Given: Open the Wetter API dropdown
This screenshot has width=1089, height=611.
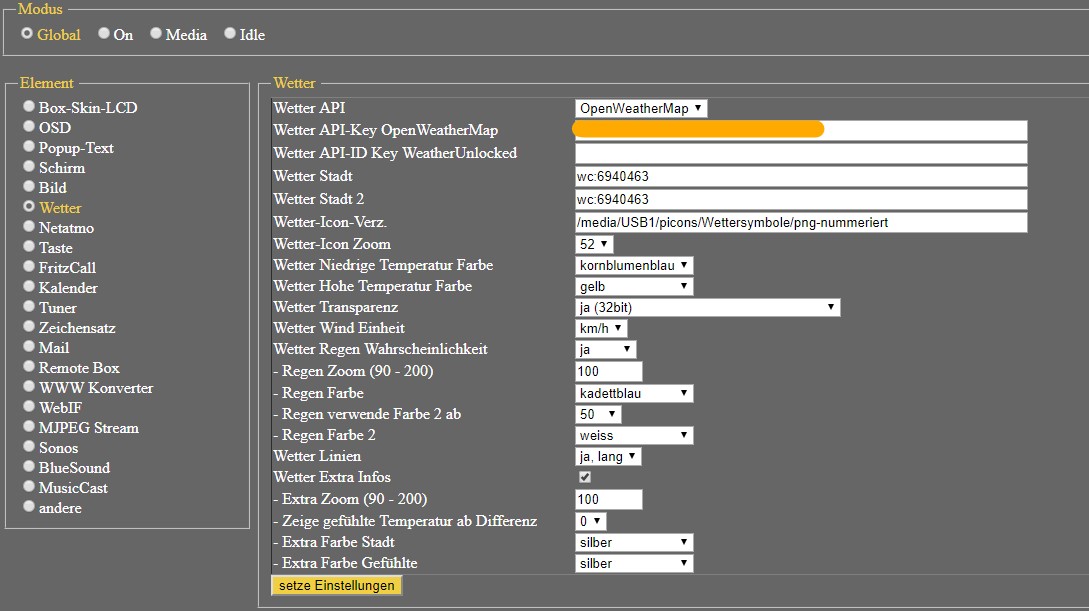Looking at the screenshot, I should 641,108.
